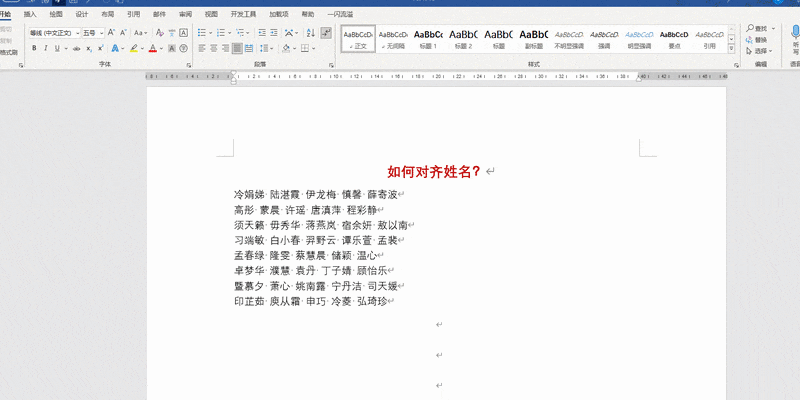This screenshot has height=400, width=800.
Task: Click the center align icon
Action: pos(213,48)
